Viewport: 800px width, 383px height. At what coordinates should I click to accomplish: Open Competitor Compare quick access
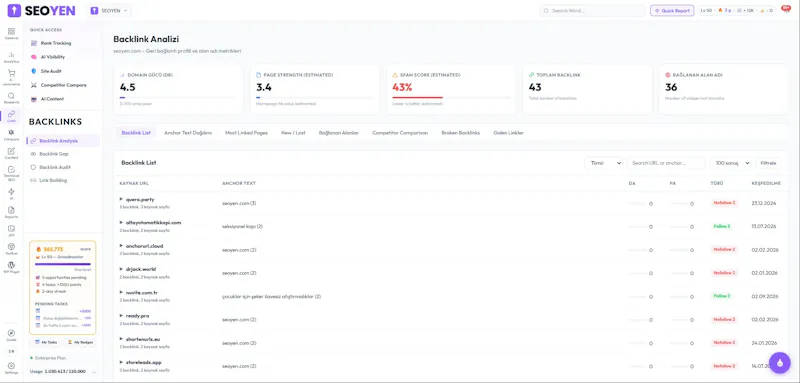[x=63, y=85]
